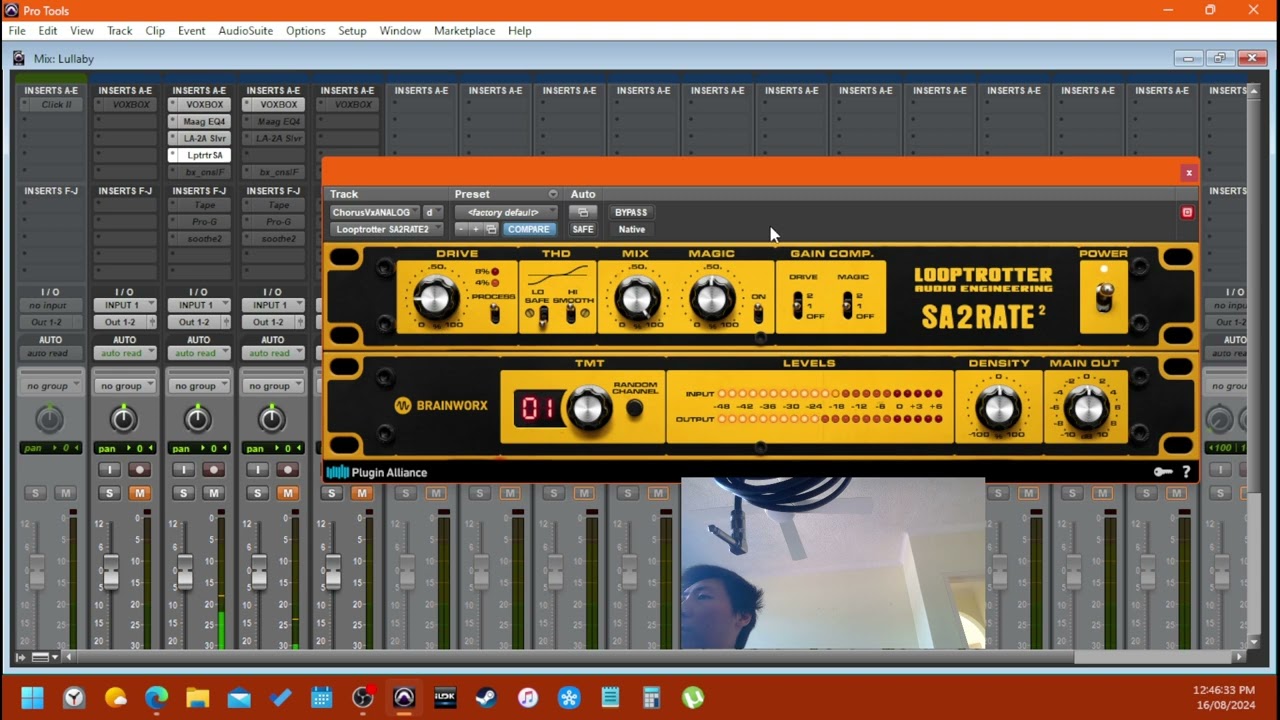1280x720 pixels.
Task: Click the BYPASS button
Action: pyautogui.click(x=631, y=212)
